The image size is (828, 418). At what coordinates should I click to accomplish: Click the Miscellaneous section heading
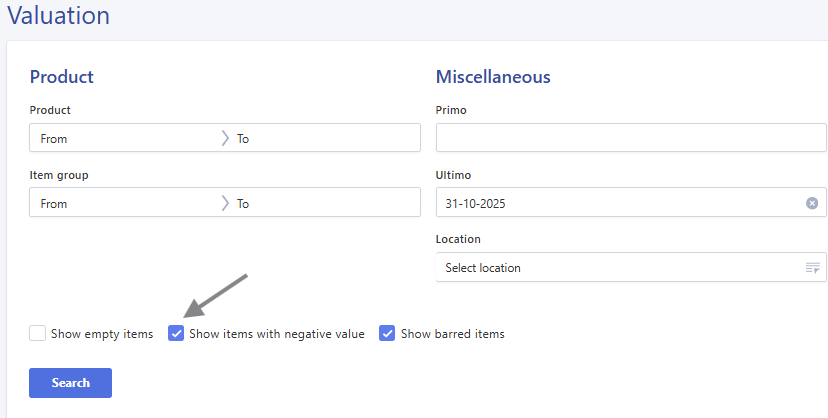tap(493, 77)
